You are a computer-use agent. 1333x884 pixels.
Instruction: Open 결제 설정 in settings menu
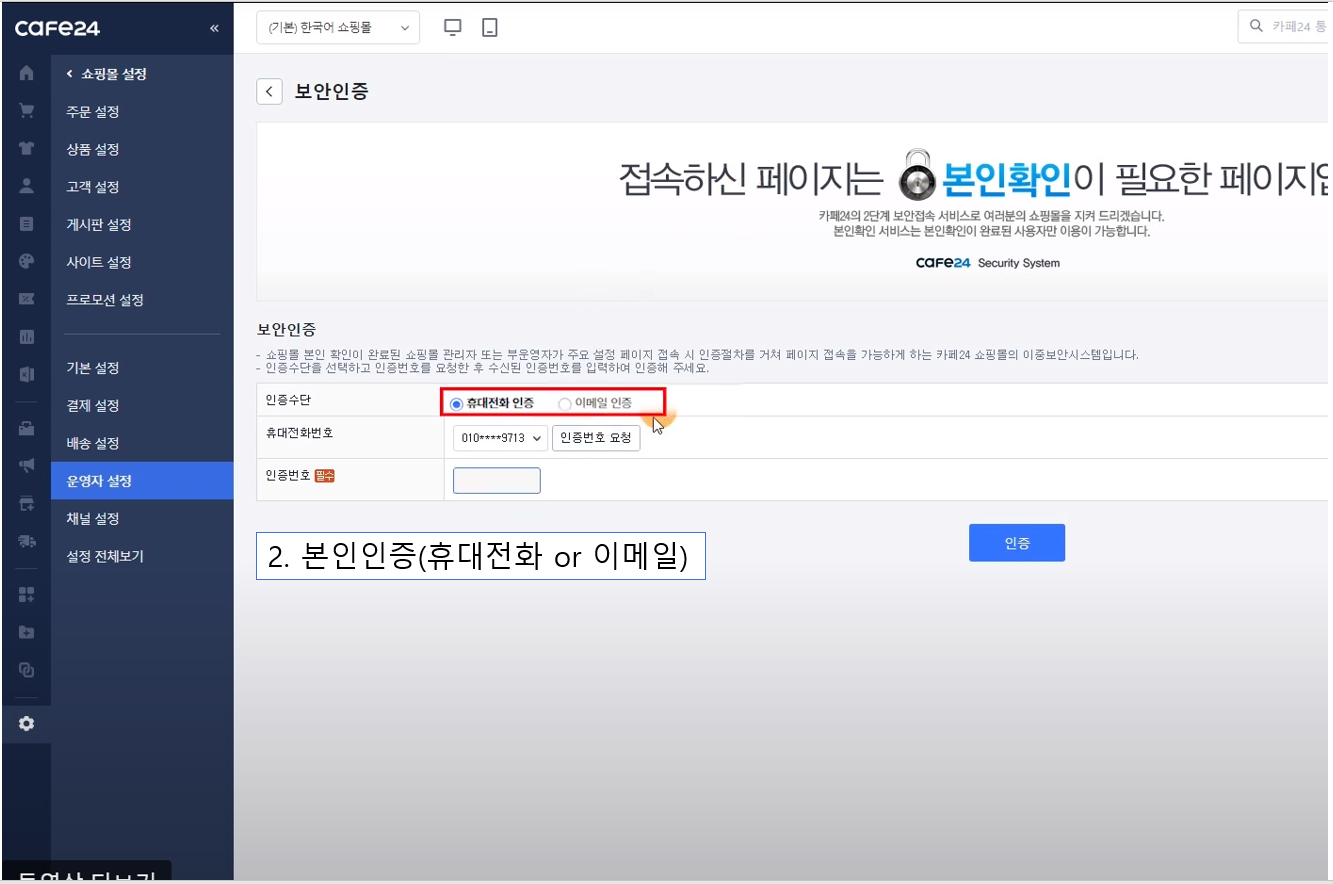click(x=93, y=405)
